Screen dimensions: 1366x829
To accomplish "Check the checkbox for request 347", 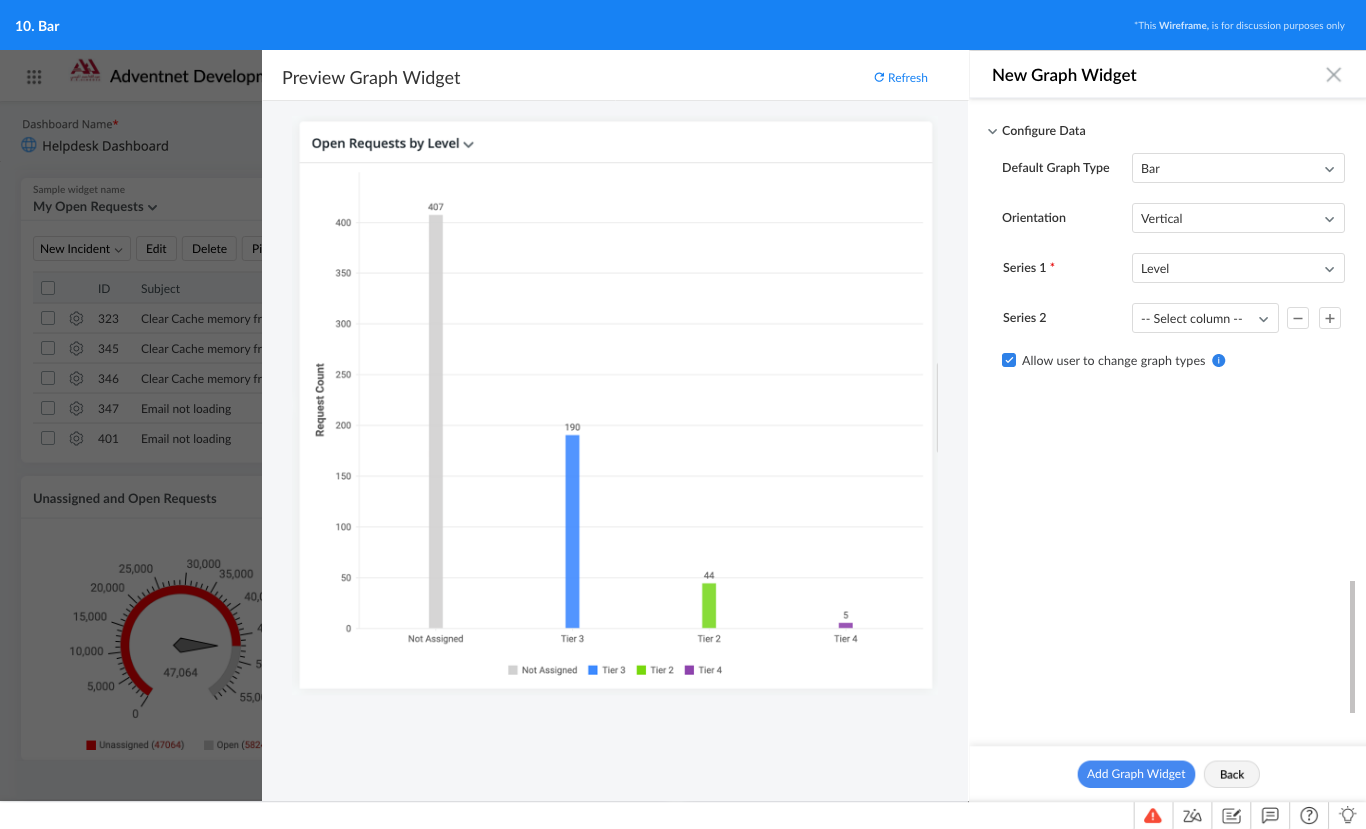I will coord(48,408).
